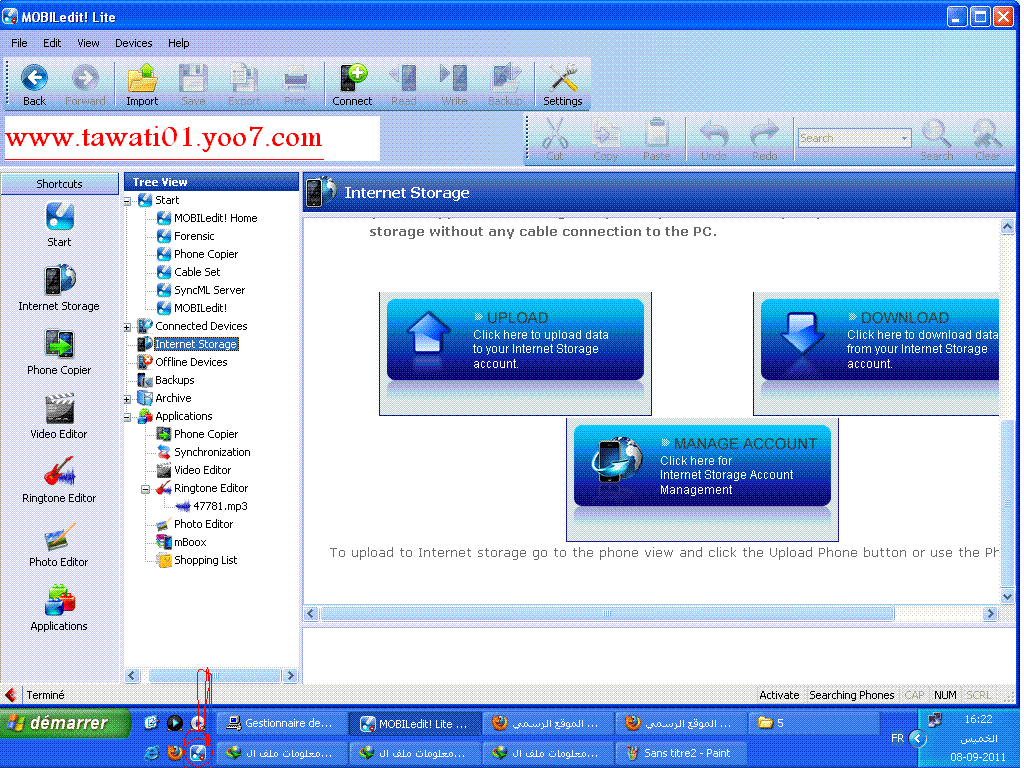The width and height of the screenshot is (1024, 768).
Task: Select the 47781.mp3 ringtone file
Action: 220,506
